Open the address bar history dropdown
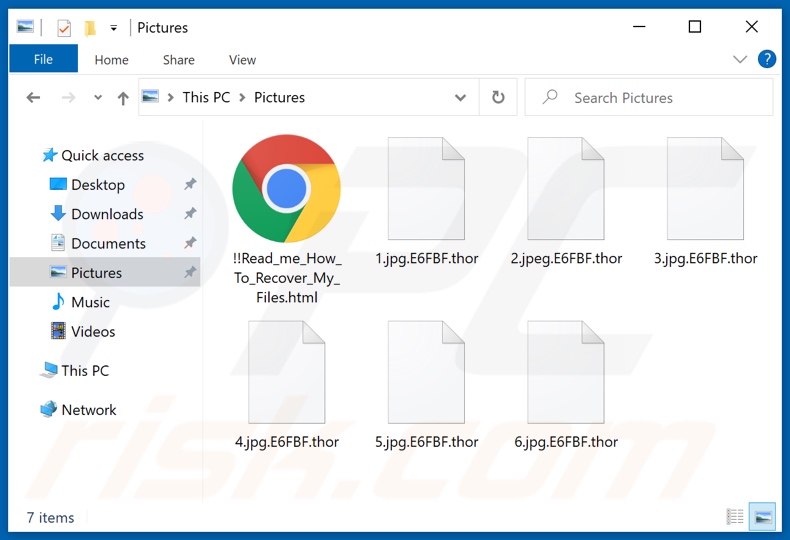This screenshot has height=540, width=790. pyautogui.click(x=460, y=98)
